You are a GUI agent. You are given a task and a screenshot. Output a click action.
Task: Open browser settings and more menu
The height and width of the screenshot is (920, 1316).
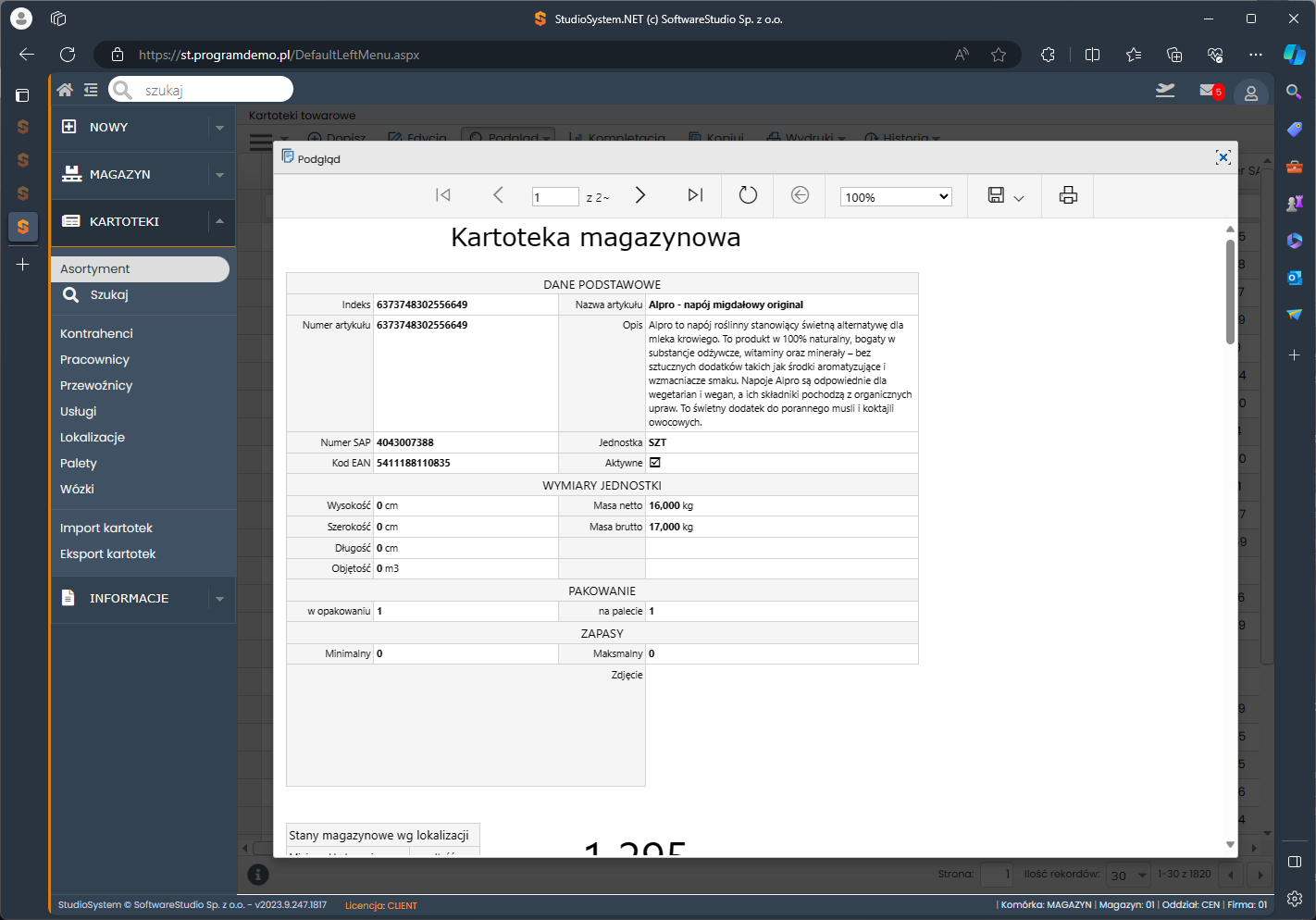point(1255,55)
